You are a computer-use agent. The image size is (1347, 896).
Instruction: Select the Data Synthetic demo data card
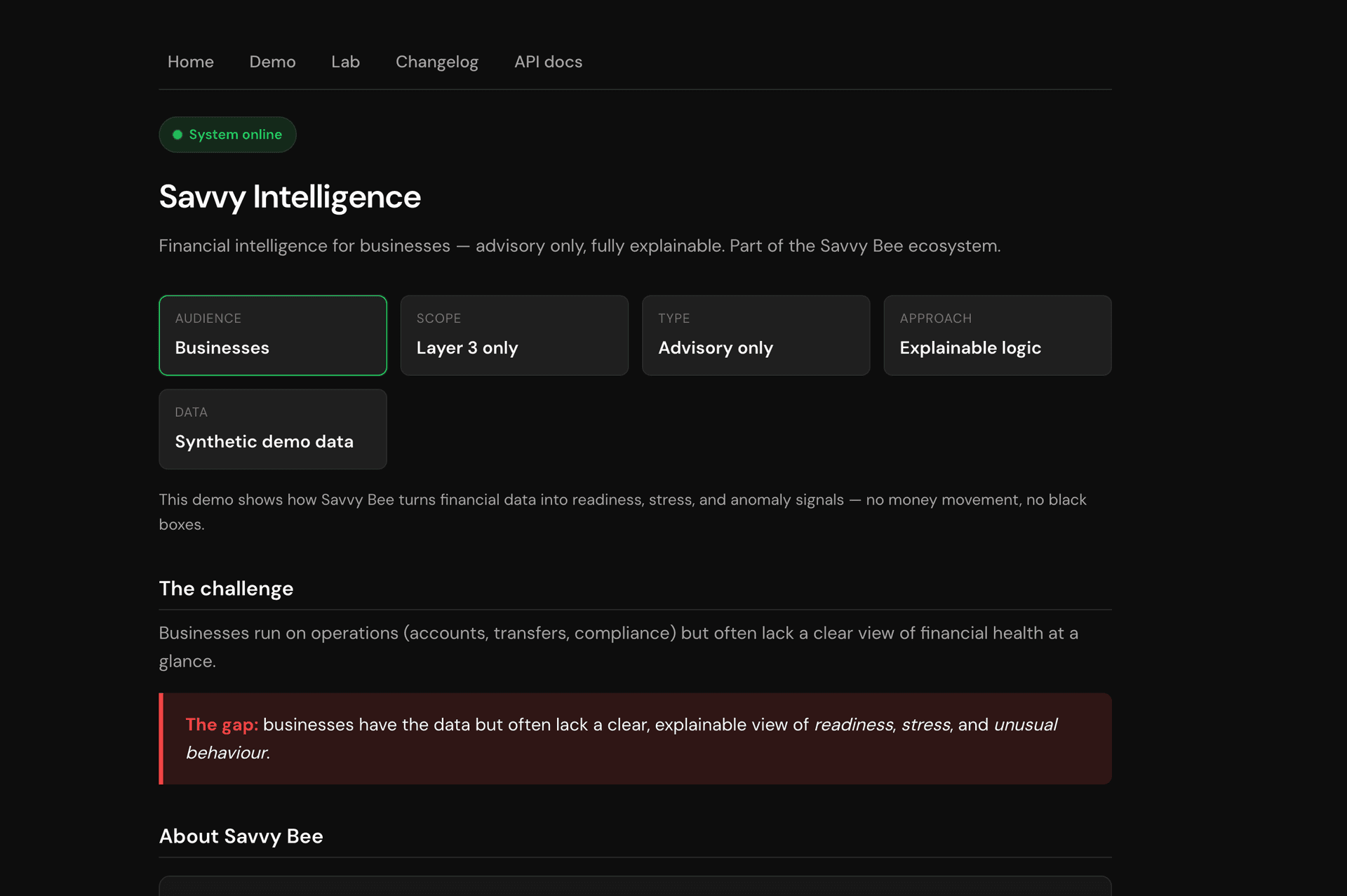(x=273, y=429)
